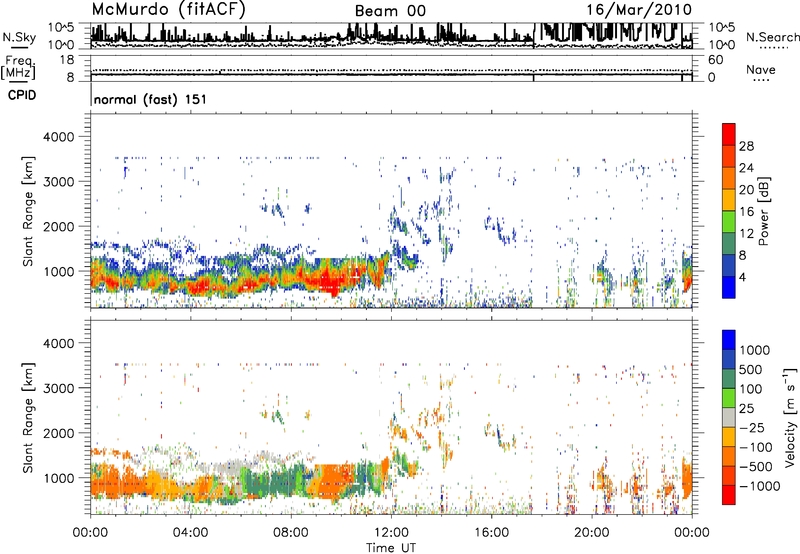Click the red top of power color bar
The width and height of the screenshot is (800, 554).
click(x=729, y=134)
